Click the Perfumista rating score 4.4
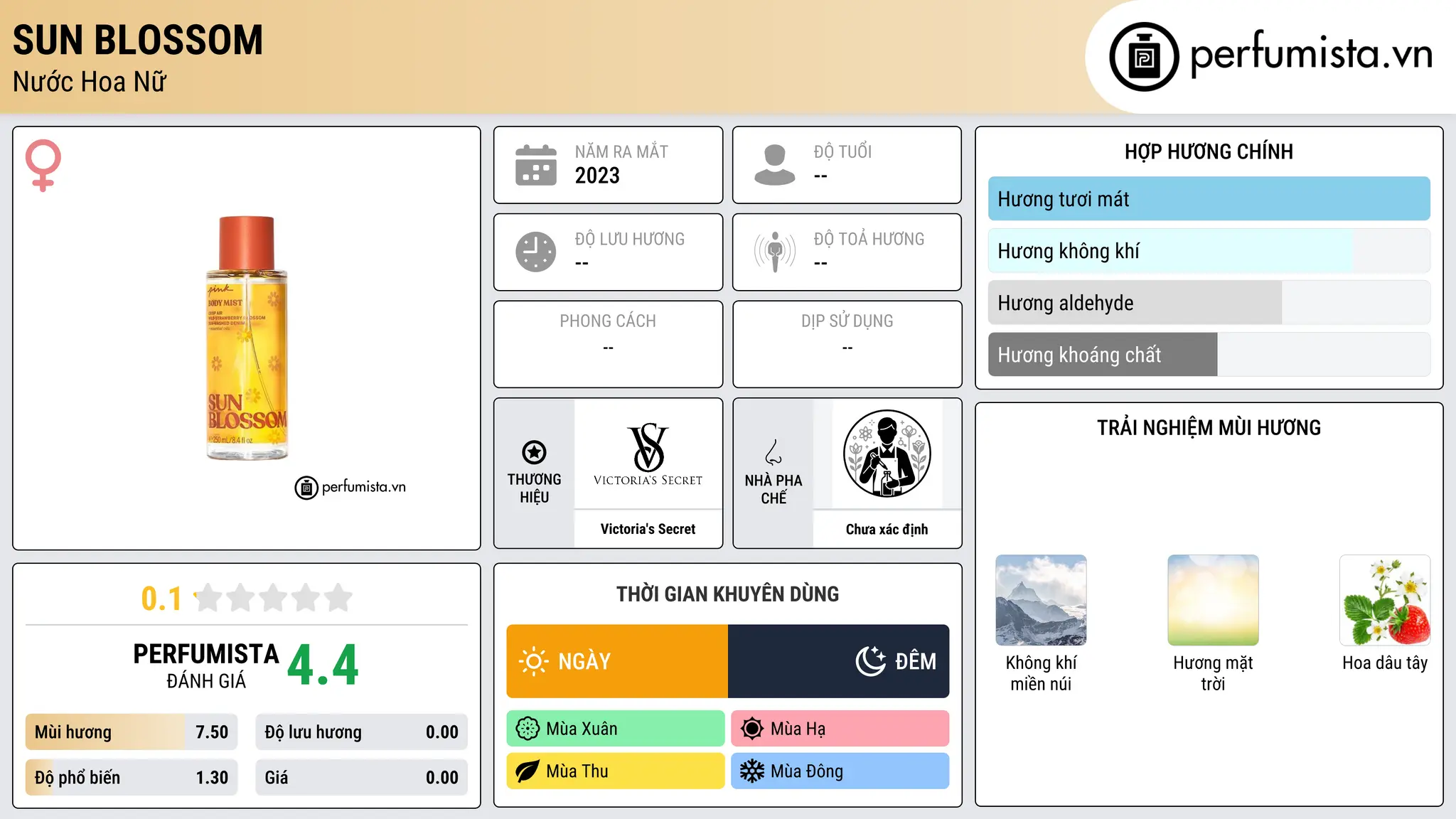Screen dimensions: 1456x819 pyautogui.click(x=323, y=665)
